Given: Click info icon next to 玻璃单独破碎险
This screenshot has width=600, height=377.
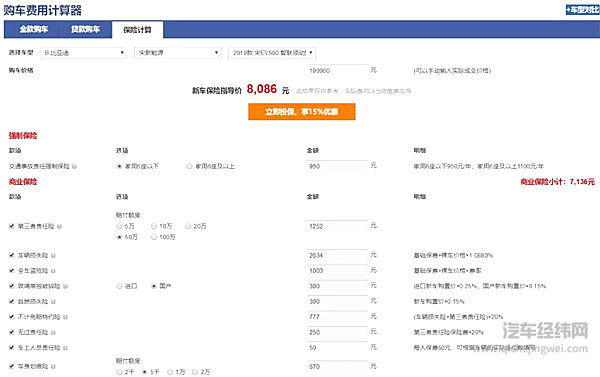Looking at the screenshot, I should [x=65, y=286].
